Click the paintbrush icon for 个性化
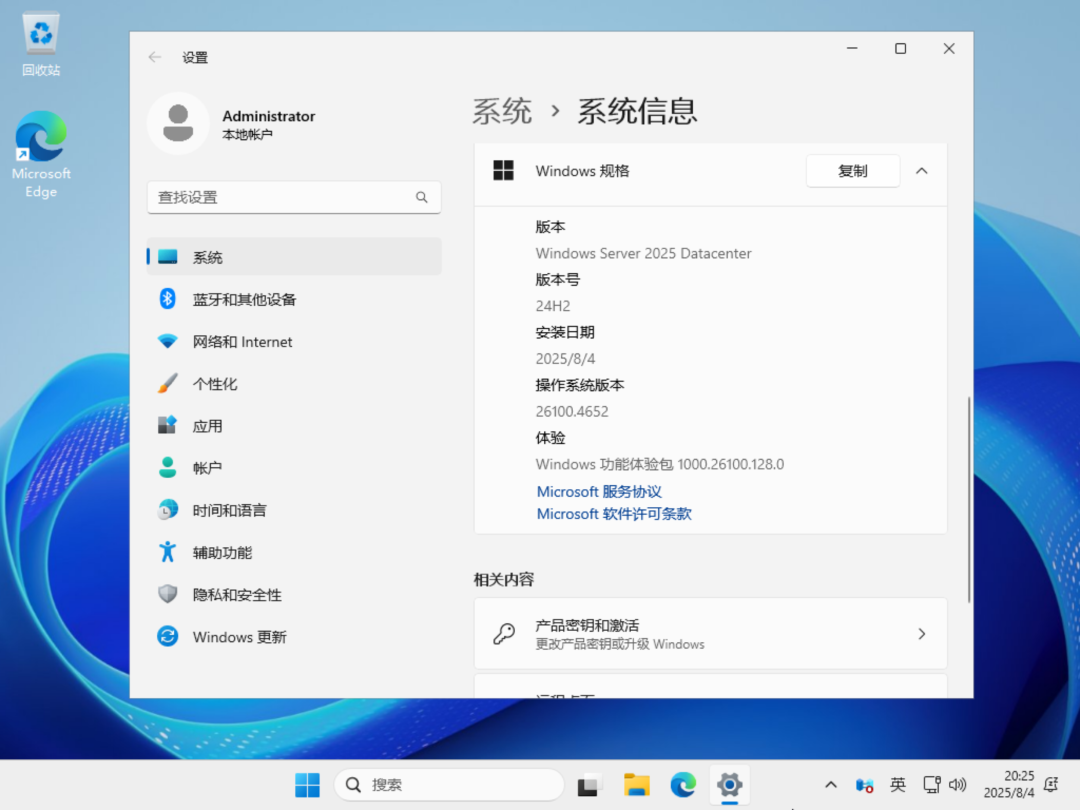This screenshot has width=1080, height=810. point(167,383)
